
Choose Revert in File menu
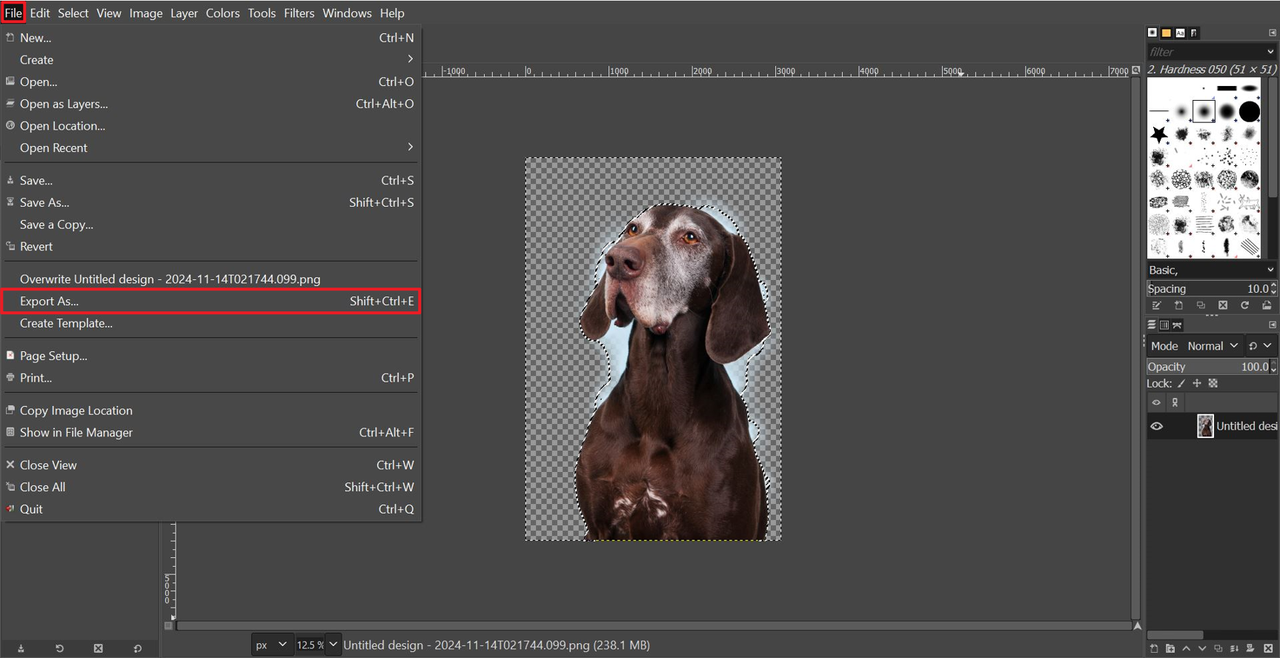click(x=211, y=247)
